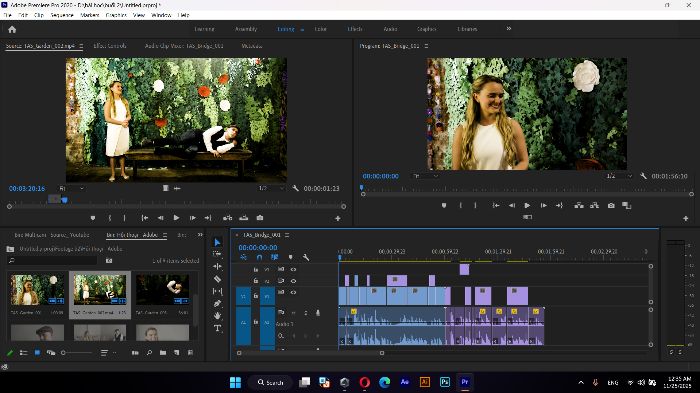The height and width of the screenshot is (393, 700).
Task: Click Automate to Sequence icon
Action: [135, 353]
